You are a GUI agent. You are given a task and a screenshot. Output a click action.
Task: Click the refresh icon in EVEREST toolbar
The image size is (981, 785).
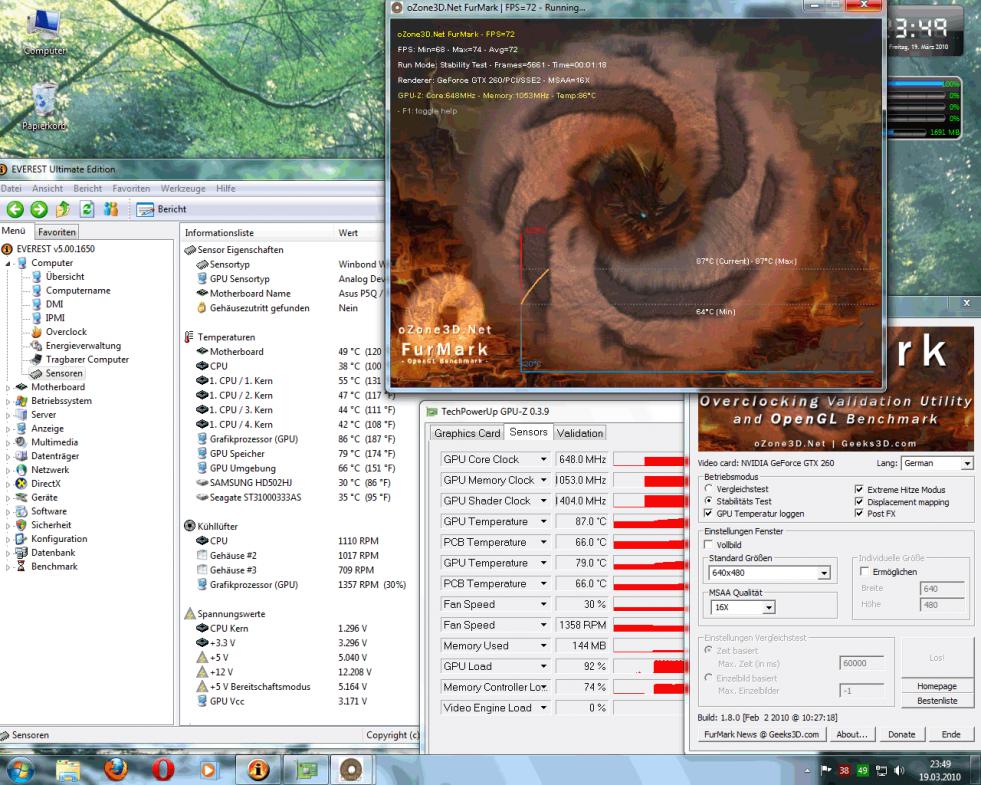pyautogui.click(x=87, y=209)
